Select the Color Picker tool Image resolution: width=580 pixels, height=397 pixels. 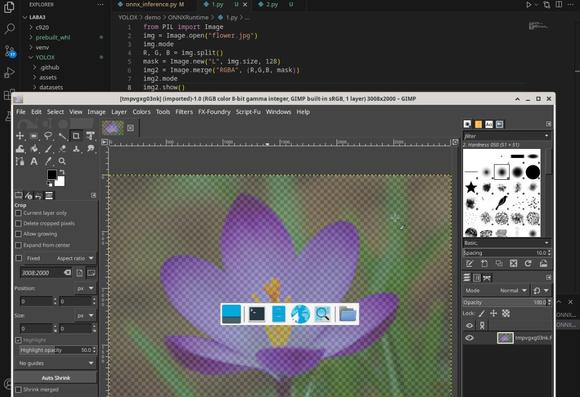click(48, 161)
